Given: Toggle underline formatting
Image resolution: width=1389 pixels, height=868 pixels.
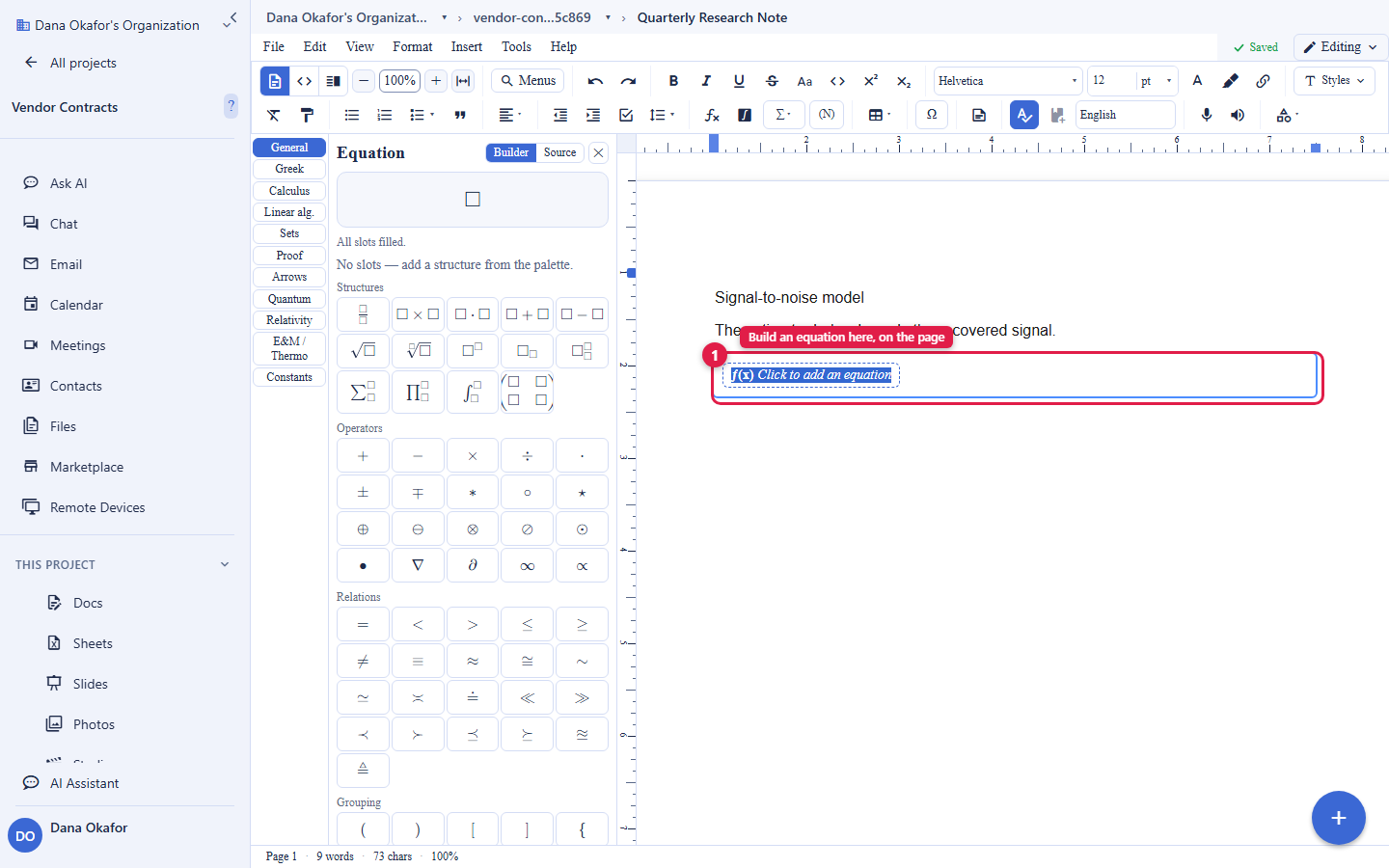Looking at the screenshot, I should click(x=739, y=81).
